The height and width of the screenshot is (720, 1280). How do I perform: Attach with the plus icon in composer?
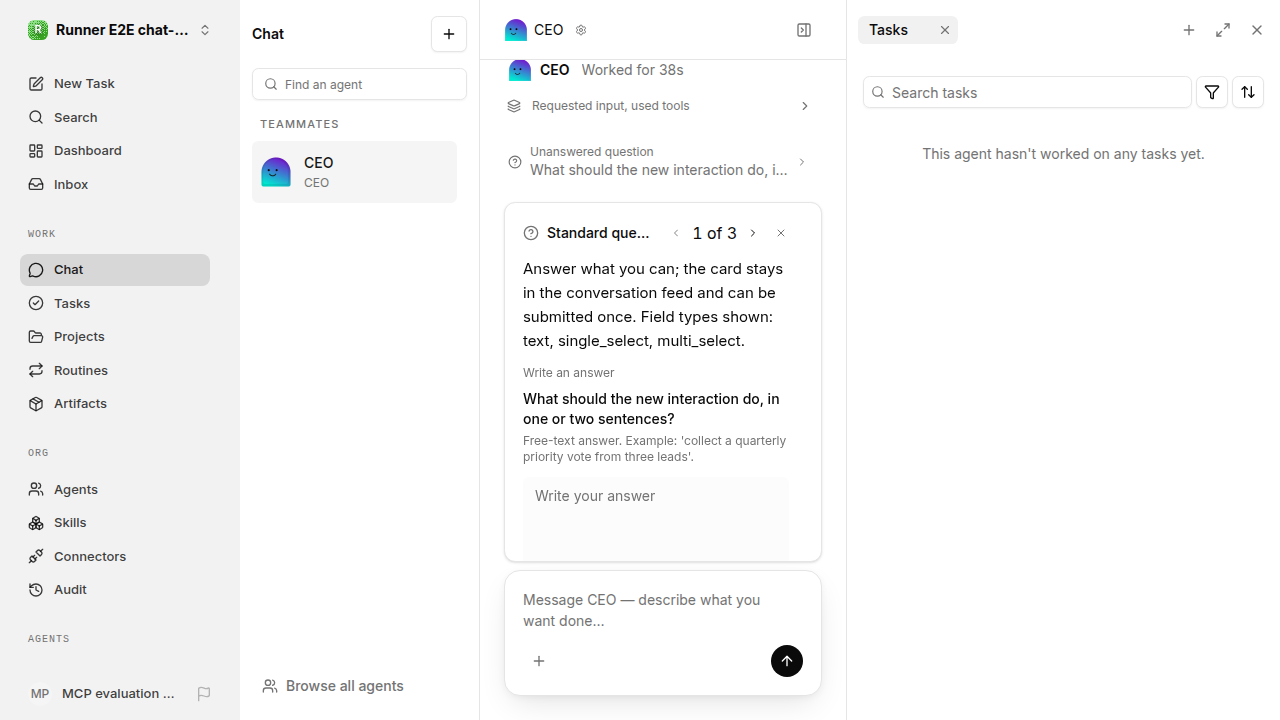(x=539, y=661)
